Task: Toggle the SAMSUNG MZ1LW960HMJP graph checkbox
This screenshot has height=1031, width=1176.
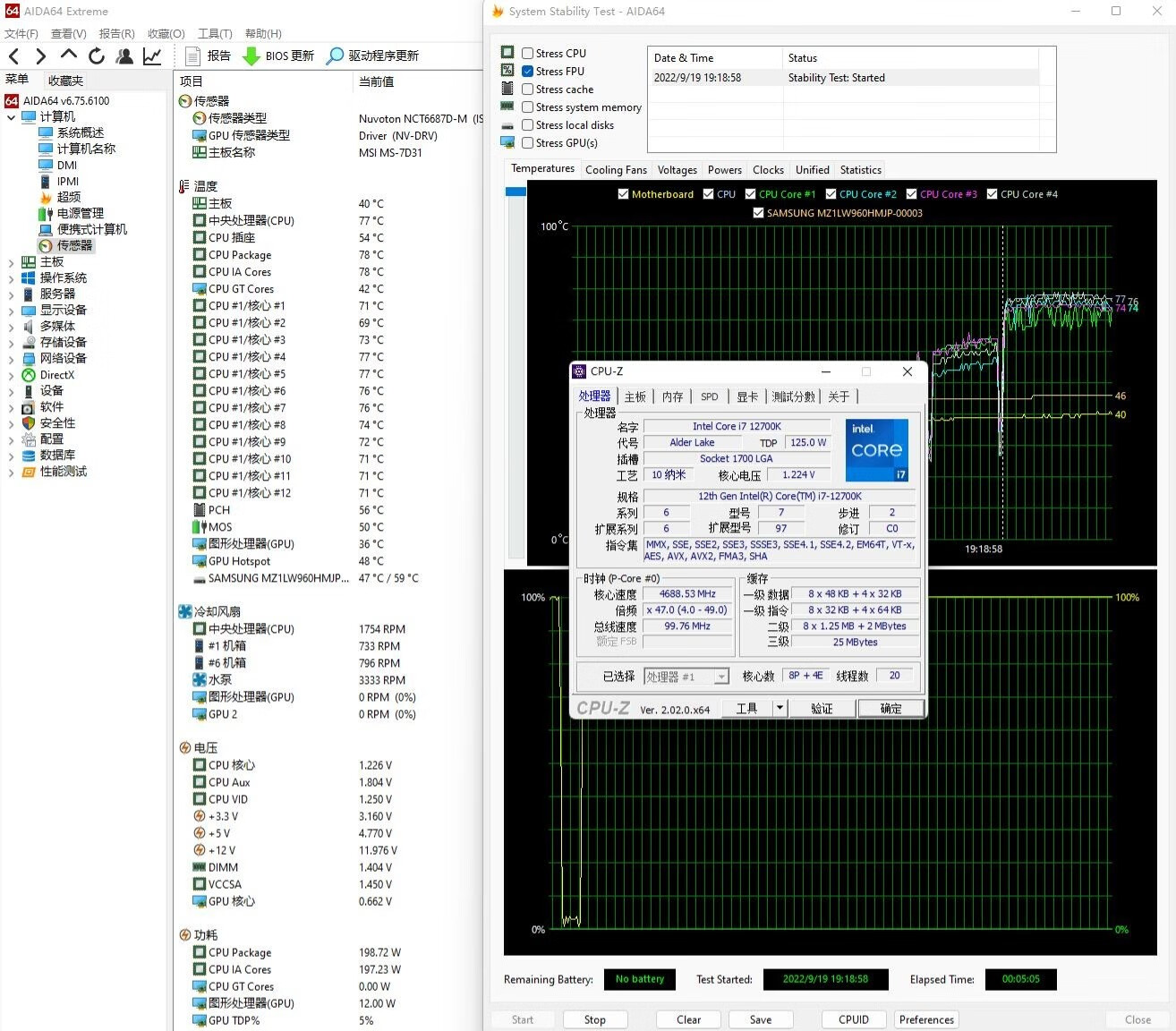Action: click(x=759, y=213)
